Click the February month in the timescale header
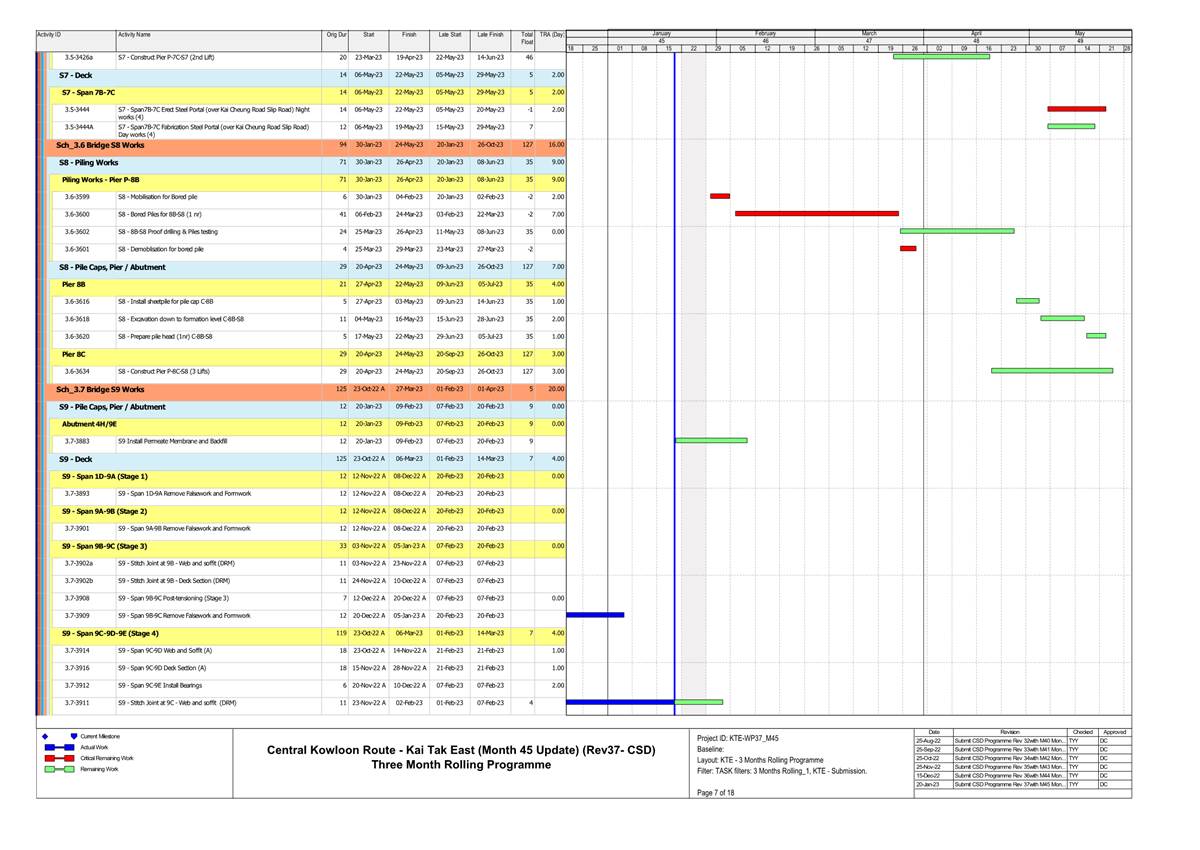This screenshot has width=1200, height=850. (x=765, y=34)
